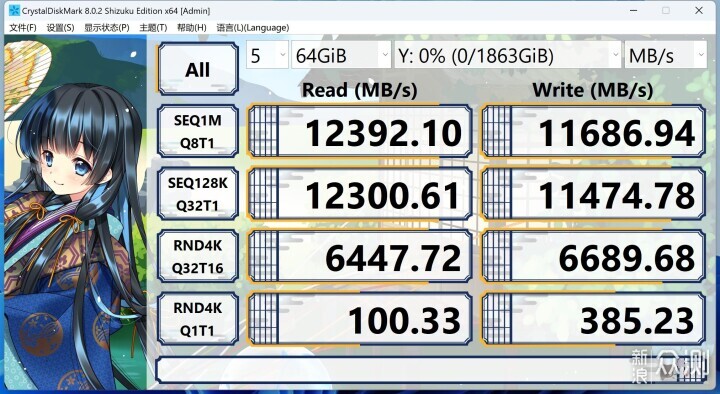Run the RND4K Q32T16 test
Screen dimensions: 720x394
point(198,256)
